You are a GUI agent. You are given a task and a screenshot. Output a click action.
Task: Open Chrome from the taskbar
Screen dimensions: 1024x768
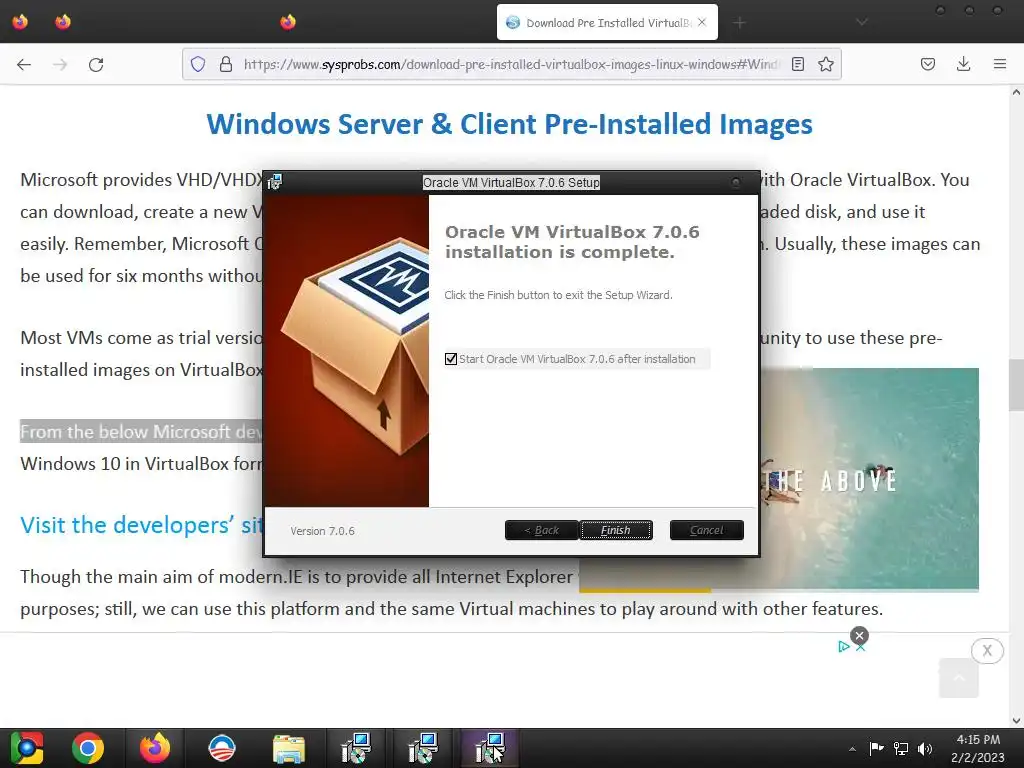click(88, 748)
